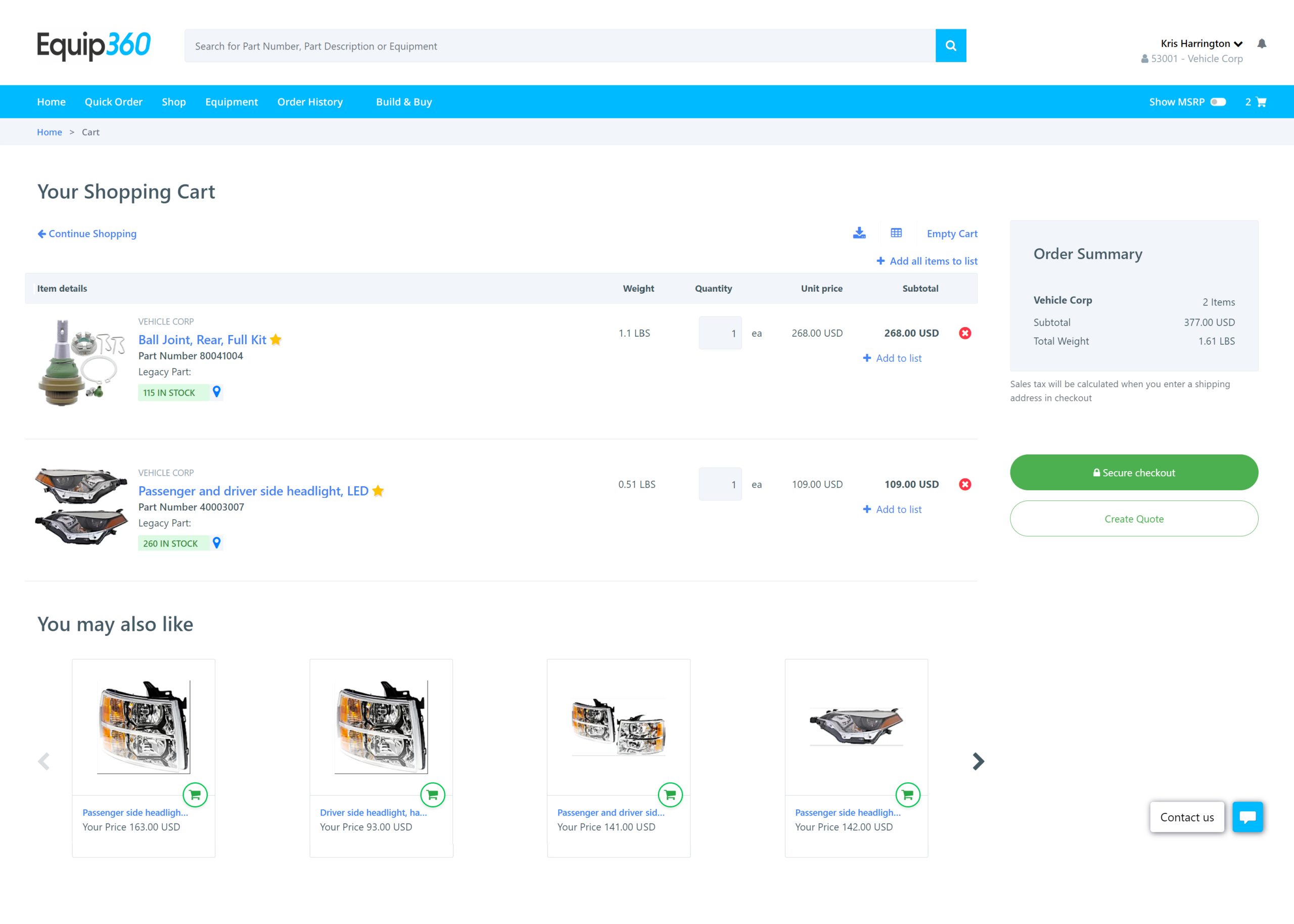The width and height of the screenshot is (1294, 924).
Task: Add 142.00 USD passenger headlight to cart
Action: click(x=908, y=795)
